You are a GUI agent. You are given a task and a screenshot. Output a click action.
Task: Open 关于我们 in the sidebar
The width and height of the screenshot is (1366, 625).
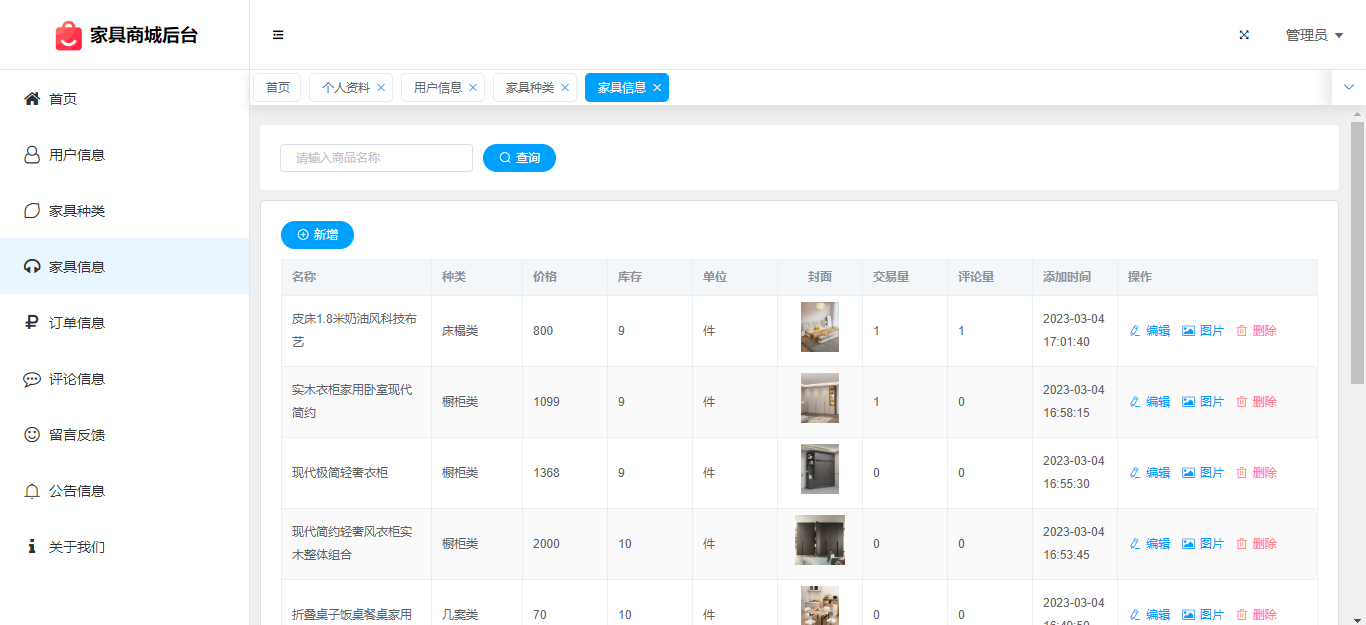(76, 547)
